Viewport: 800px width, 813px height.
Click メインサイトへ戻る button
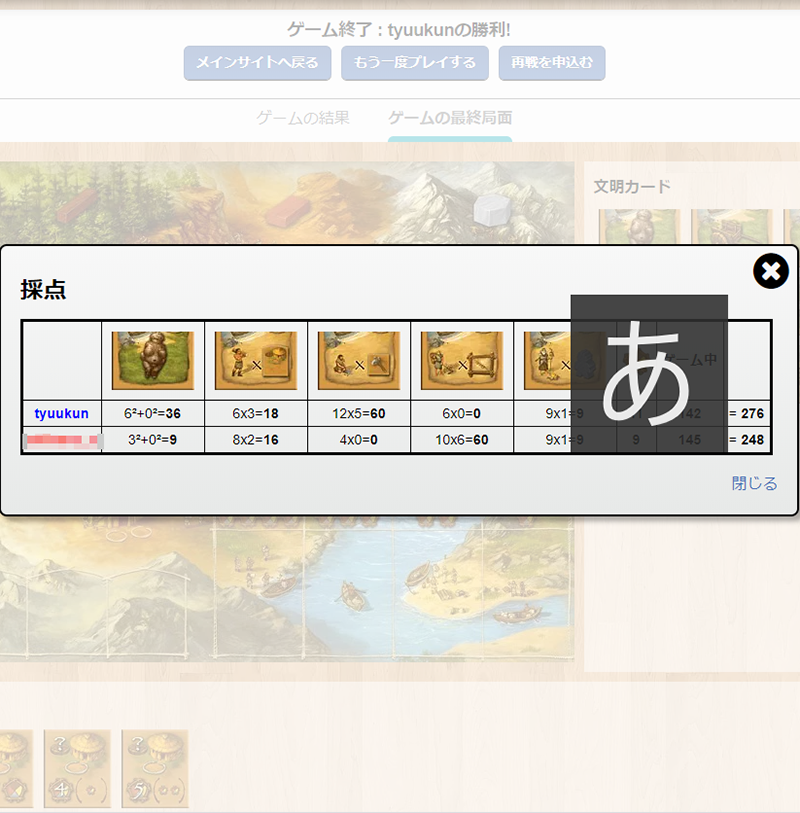point(257,63)
